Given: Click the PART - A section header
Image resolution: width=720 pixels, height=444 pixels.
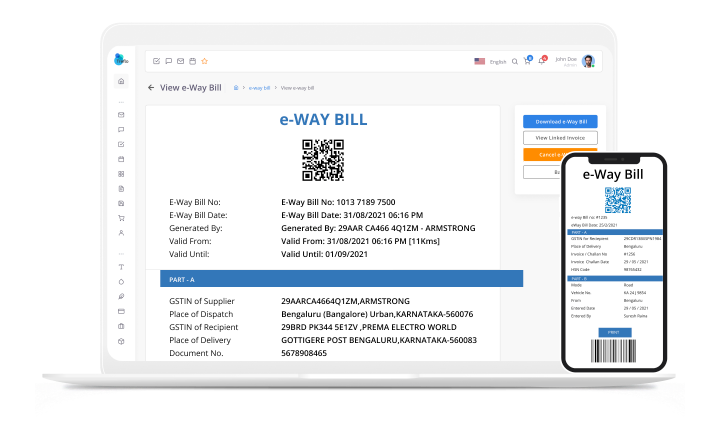Looking at the screenshot, I should [x=341, y=279].
